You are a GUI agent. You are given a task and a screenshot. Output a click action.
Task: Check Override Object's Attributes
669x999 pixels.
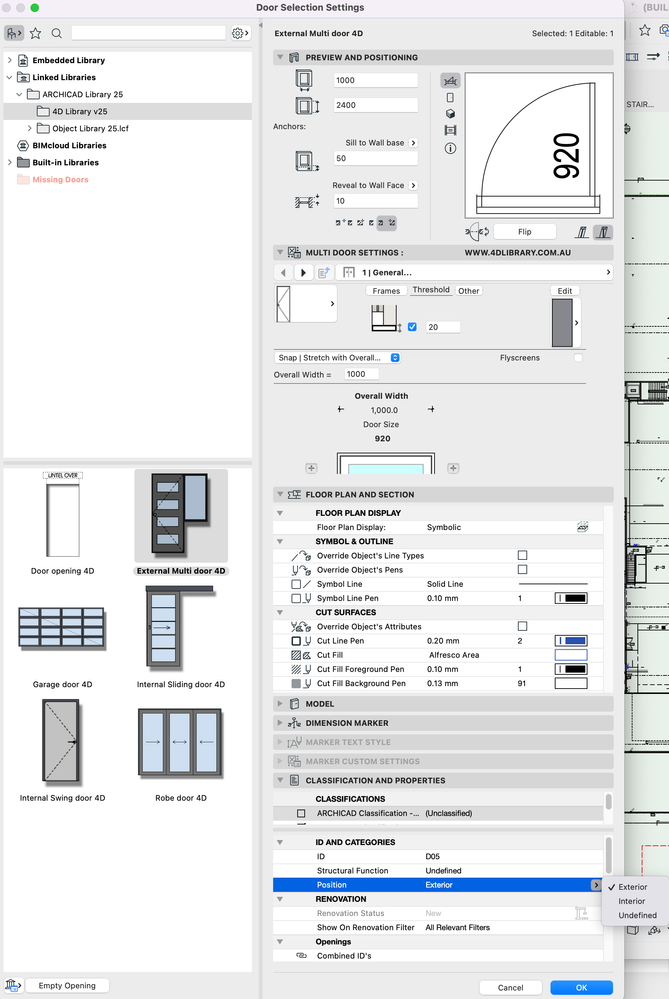[x=522, y=626]
